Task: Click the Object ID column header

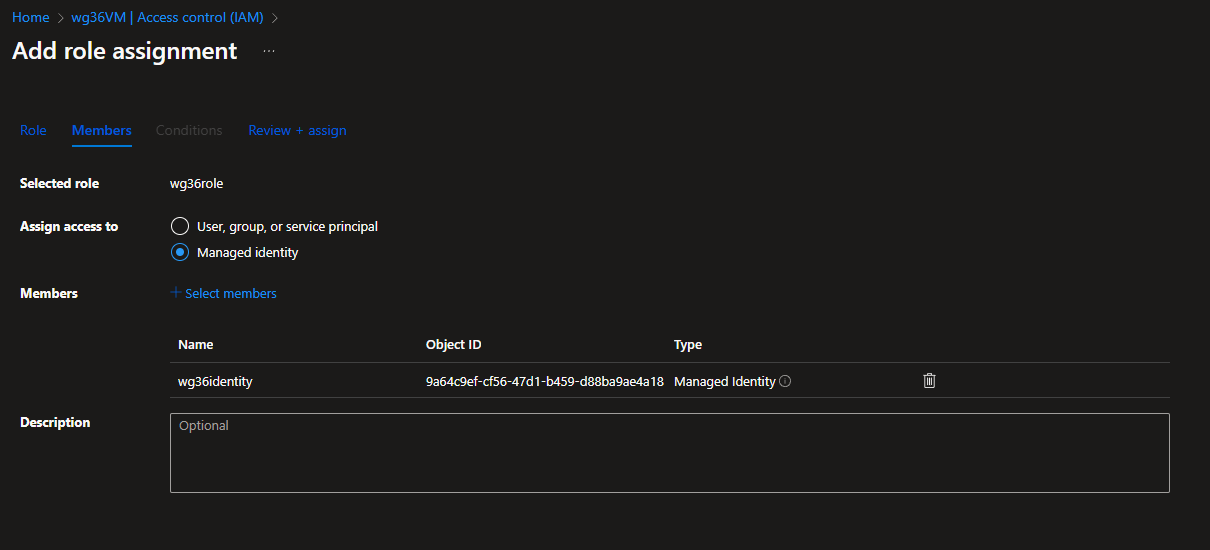Action: (x=453, y=344)
